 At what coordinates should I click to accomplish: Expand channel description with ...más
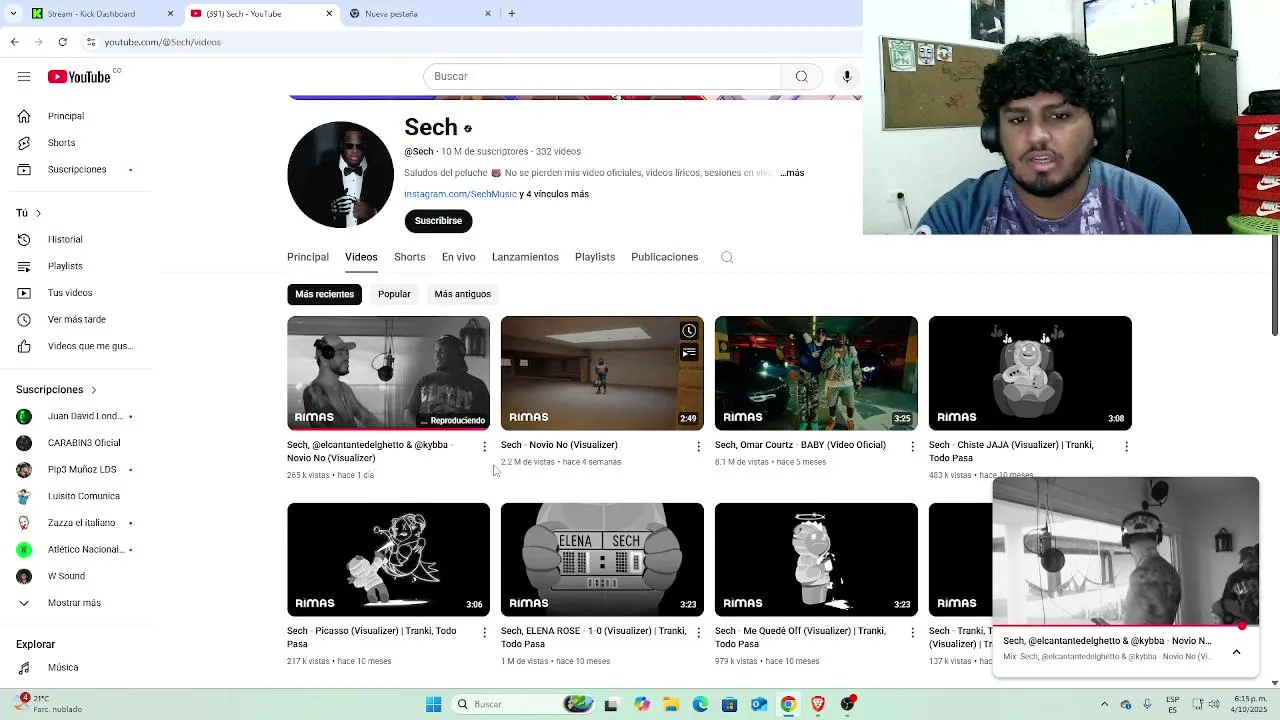[792, 173]
